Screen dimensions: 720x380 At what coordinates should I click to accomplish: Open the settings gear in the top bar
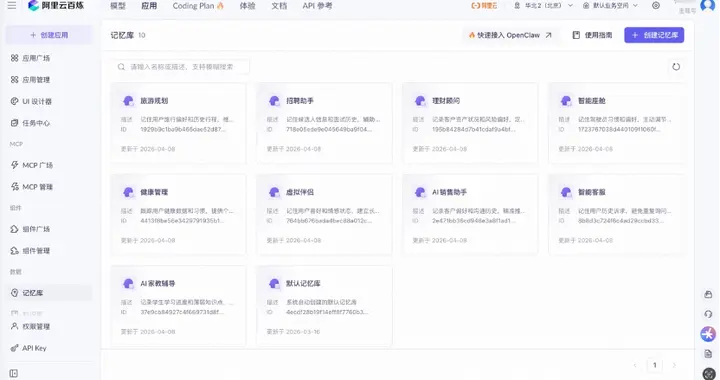click(x=656, y=6)
